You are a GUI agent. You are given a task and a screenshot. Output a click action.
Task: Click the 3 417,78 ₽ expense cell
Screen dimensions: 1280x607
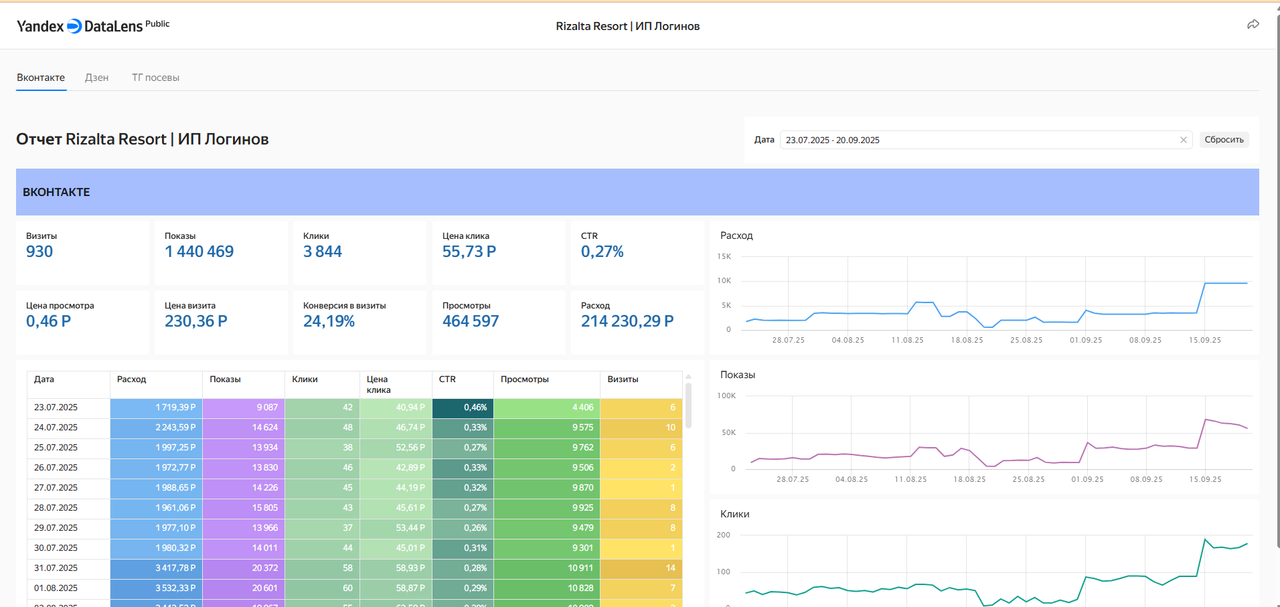tap(156, 568)
